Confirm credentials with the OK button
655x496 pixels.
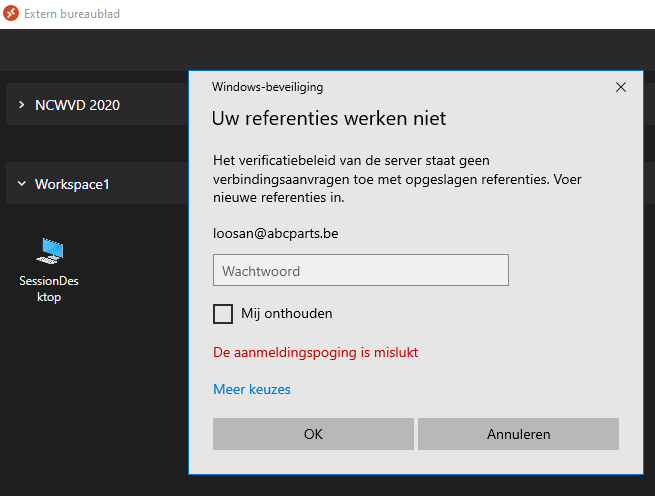pos(313,434)
